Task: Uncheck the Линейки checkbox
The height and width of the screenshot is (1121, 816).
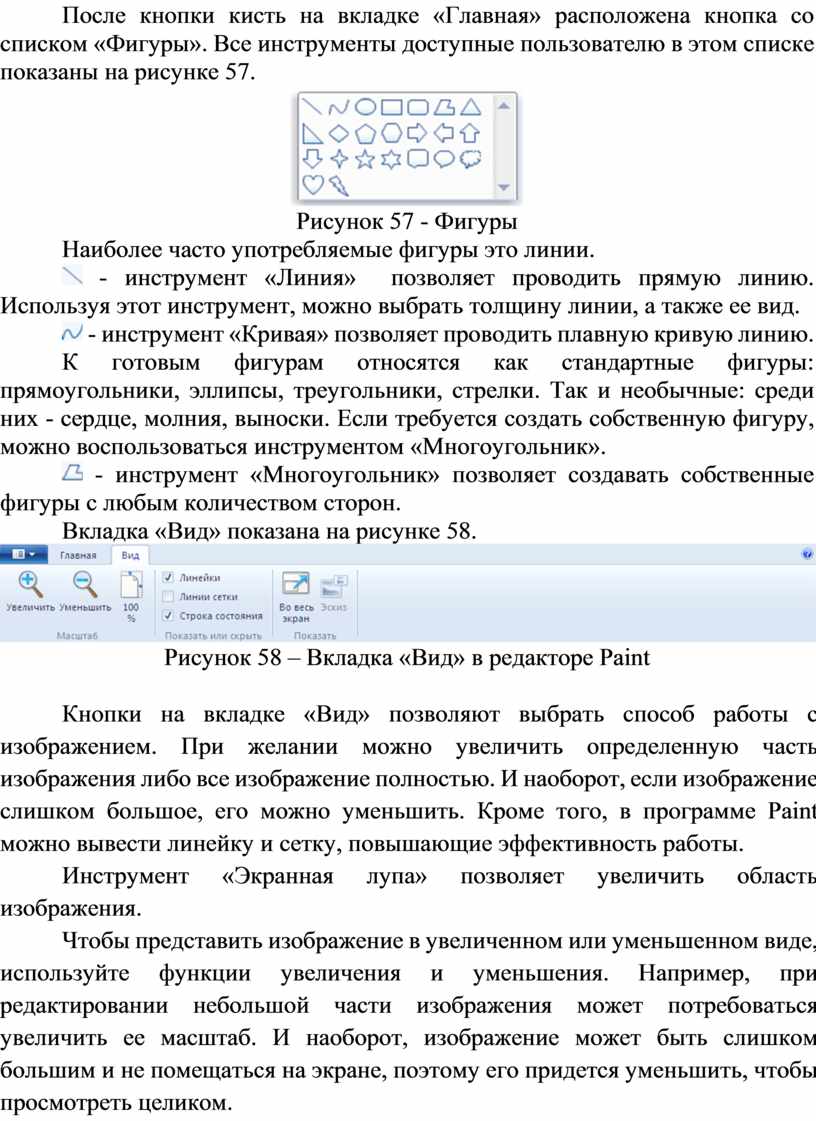Action: point(168,578)
